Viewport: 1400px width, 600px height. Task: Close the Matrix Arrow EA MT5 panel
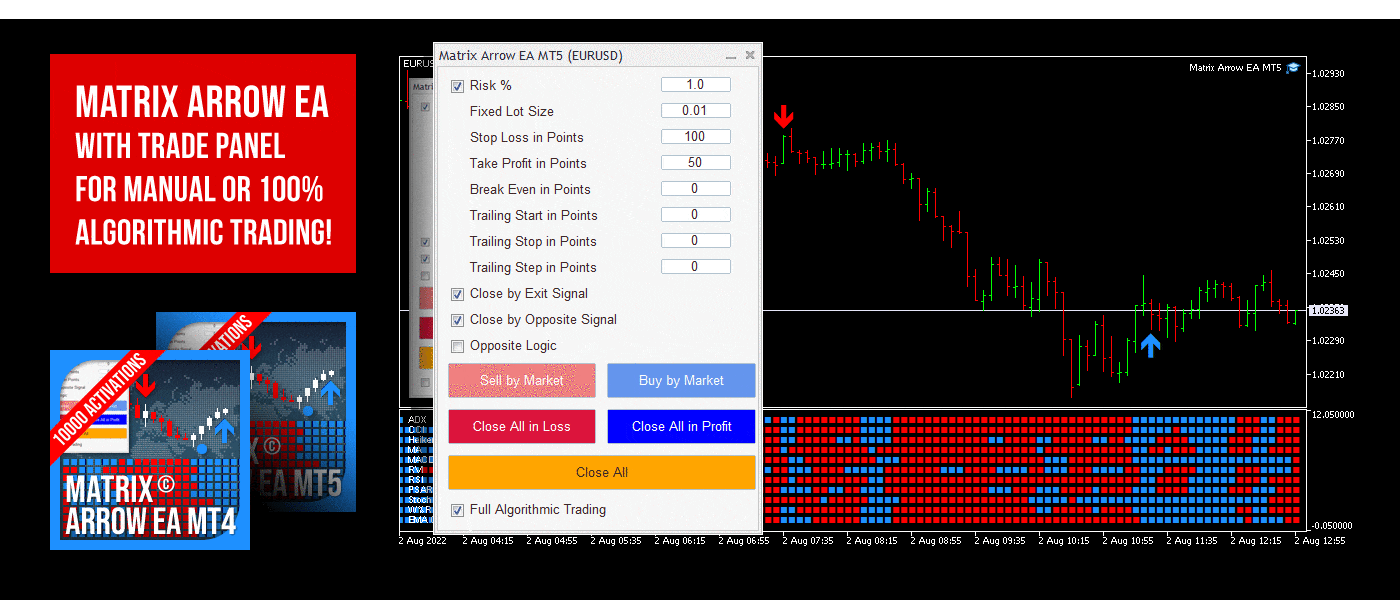(750, 56)
